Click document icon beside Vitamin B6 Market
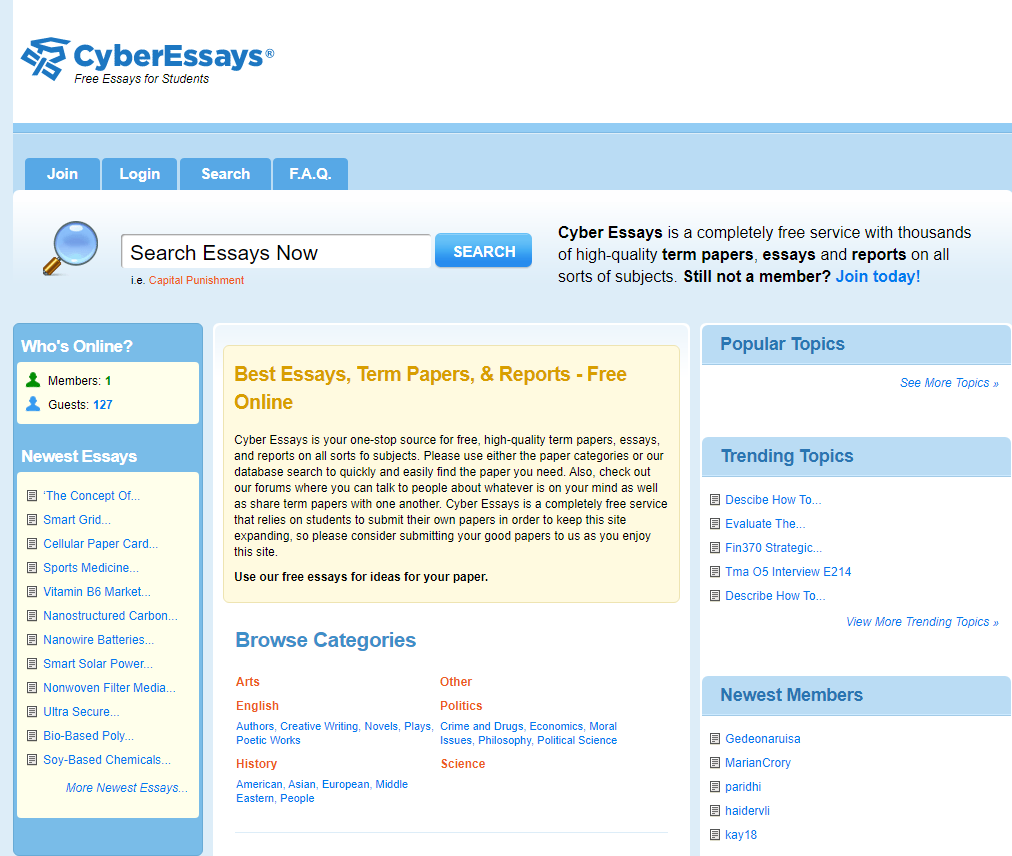1012x856 pixels. (x=32, y=591)
